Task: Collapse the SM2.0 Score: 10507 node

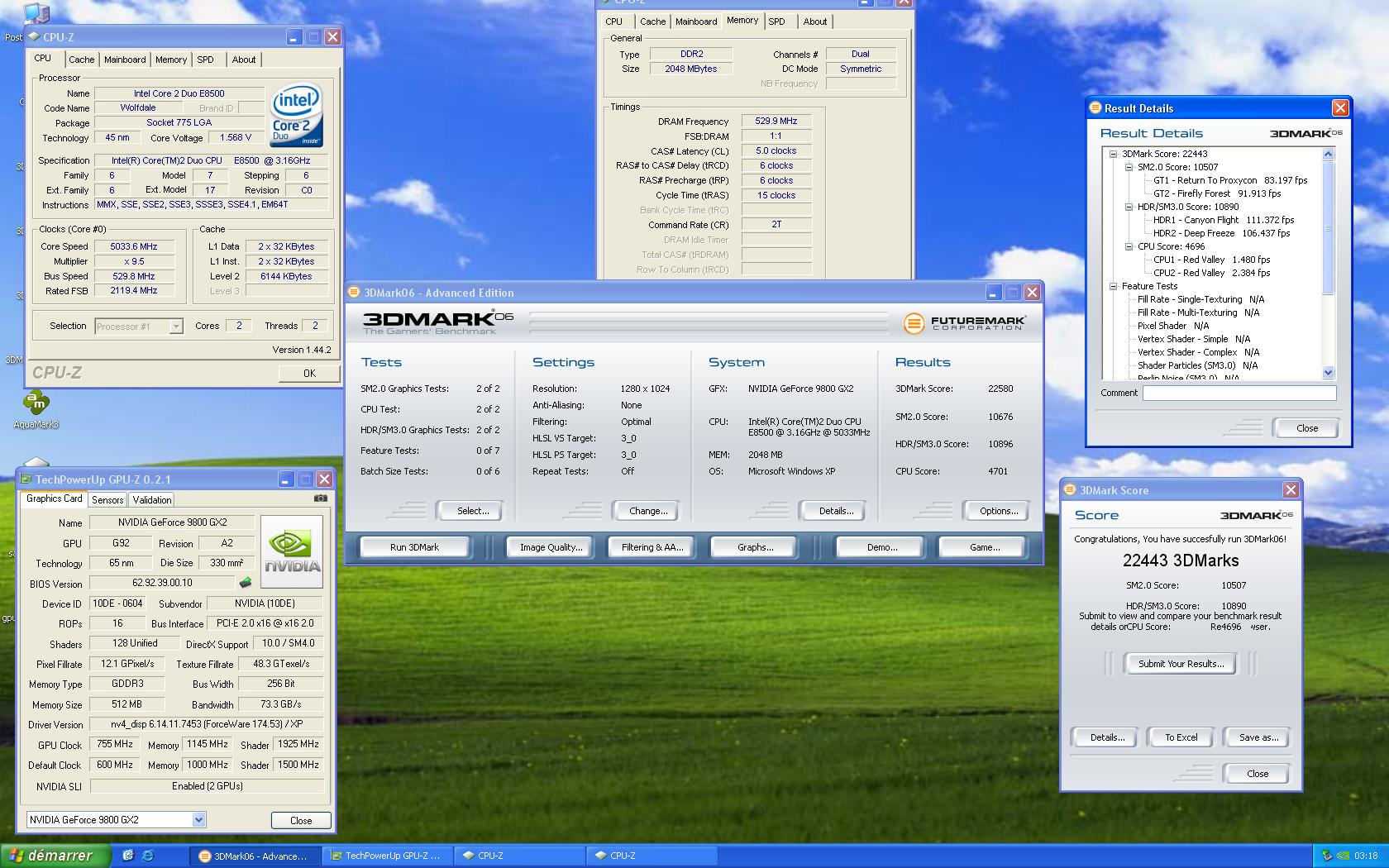Action: pos(1129,167)
